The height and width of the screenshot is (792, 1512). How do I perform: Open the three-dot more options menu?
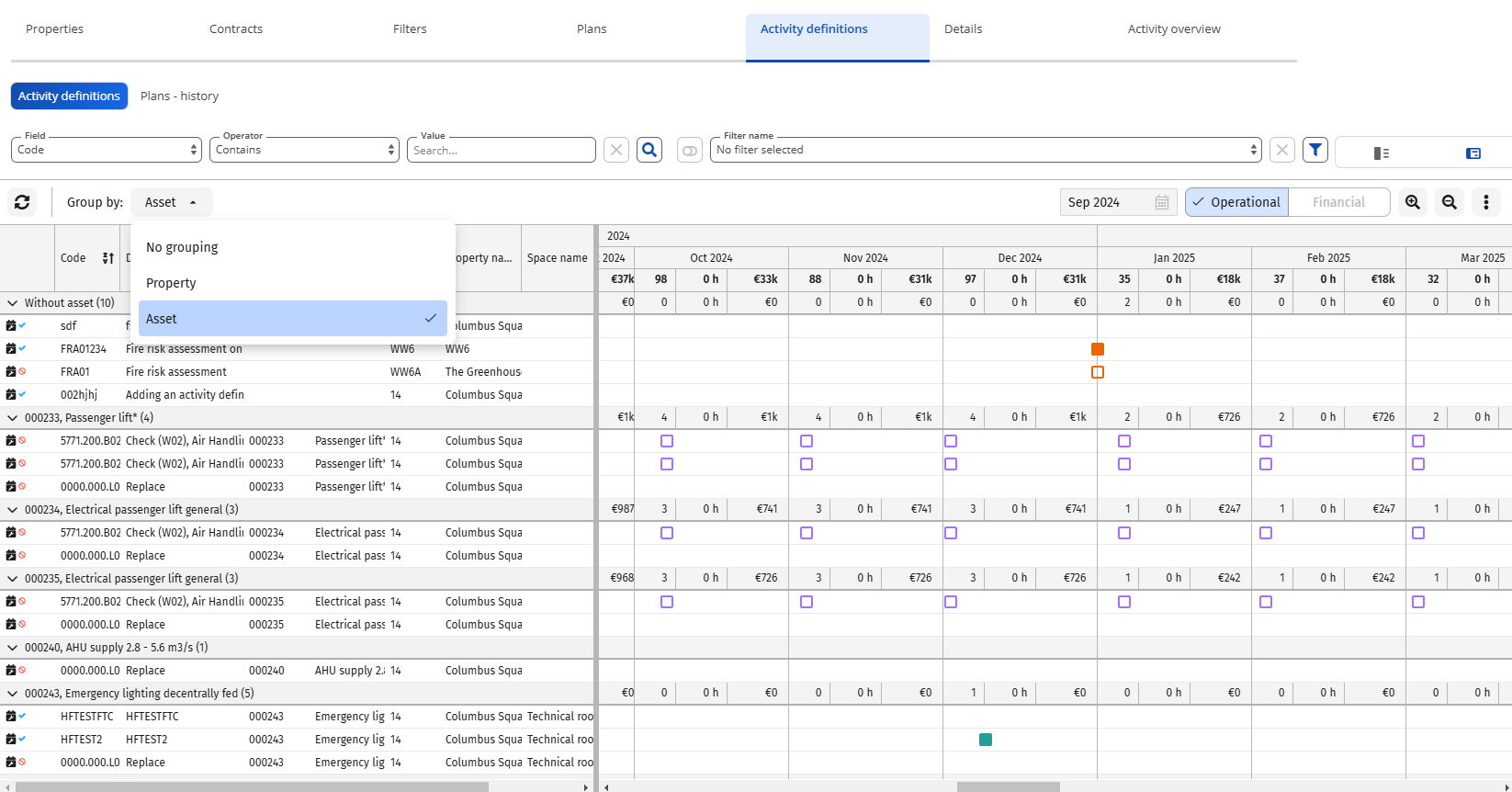1486,202
